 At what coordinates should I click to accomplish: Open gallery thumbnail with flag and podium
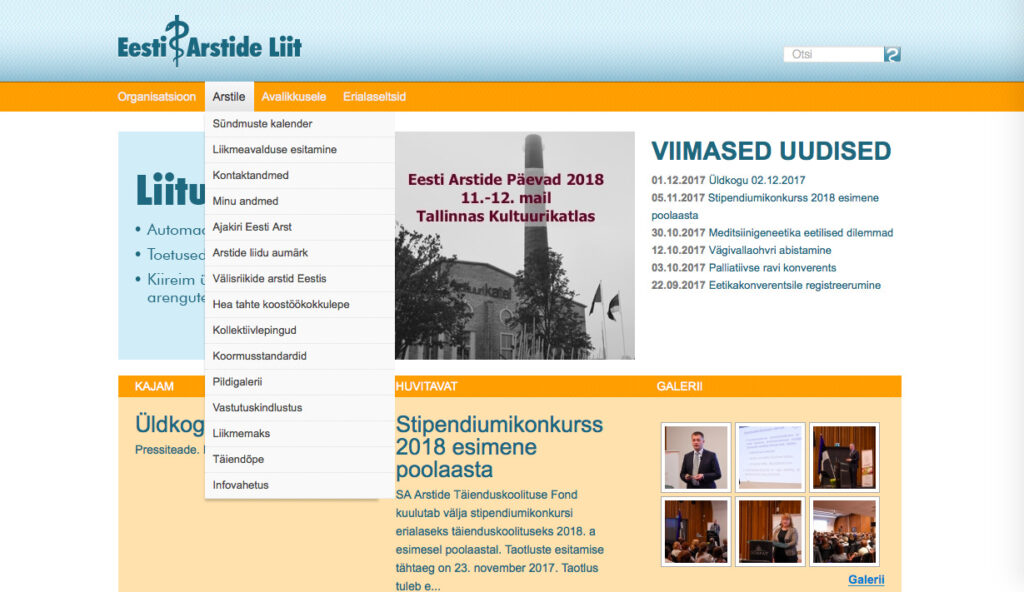[x=844, y=457]
